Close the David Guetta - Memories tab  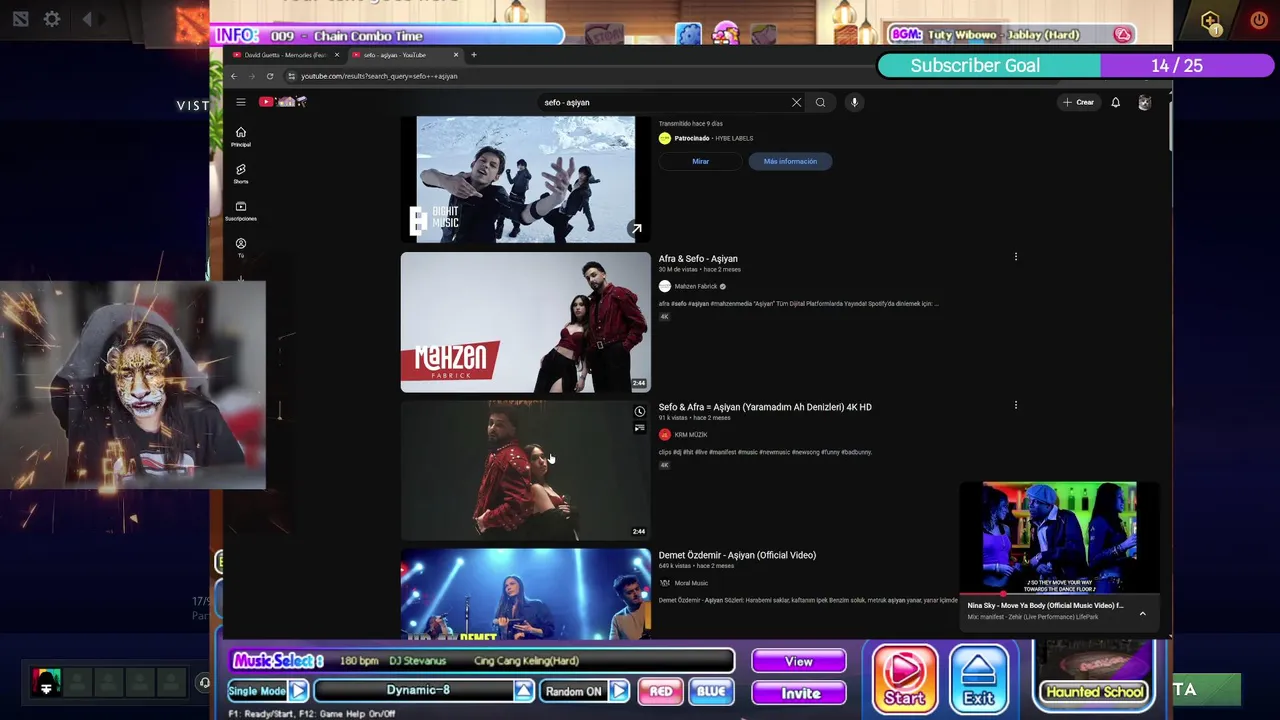337,55
